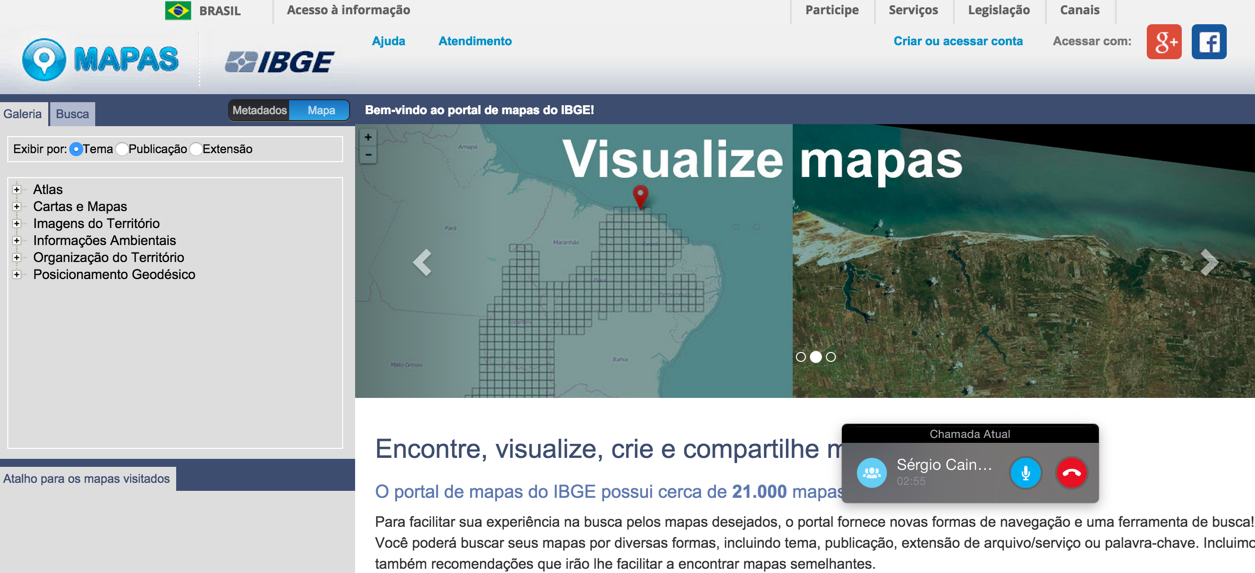
Task: Select the Publicação radio option
Action: click(x=122, y=149)
